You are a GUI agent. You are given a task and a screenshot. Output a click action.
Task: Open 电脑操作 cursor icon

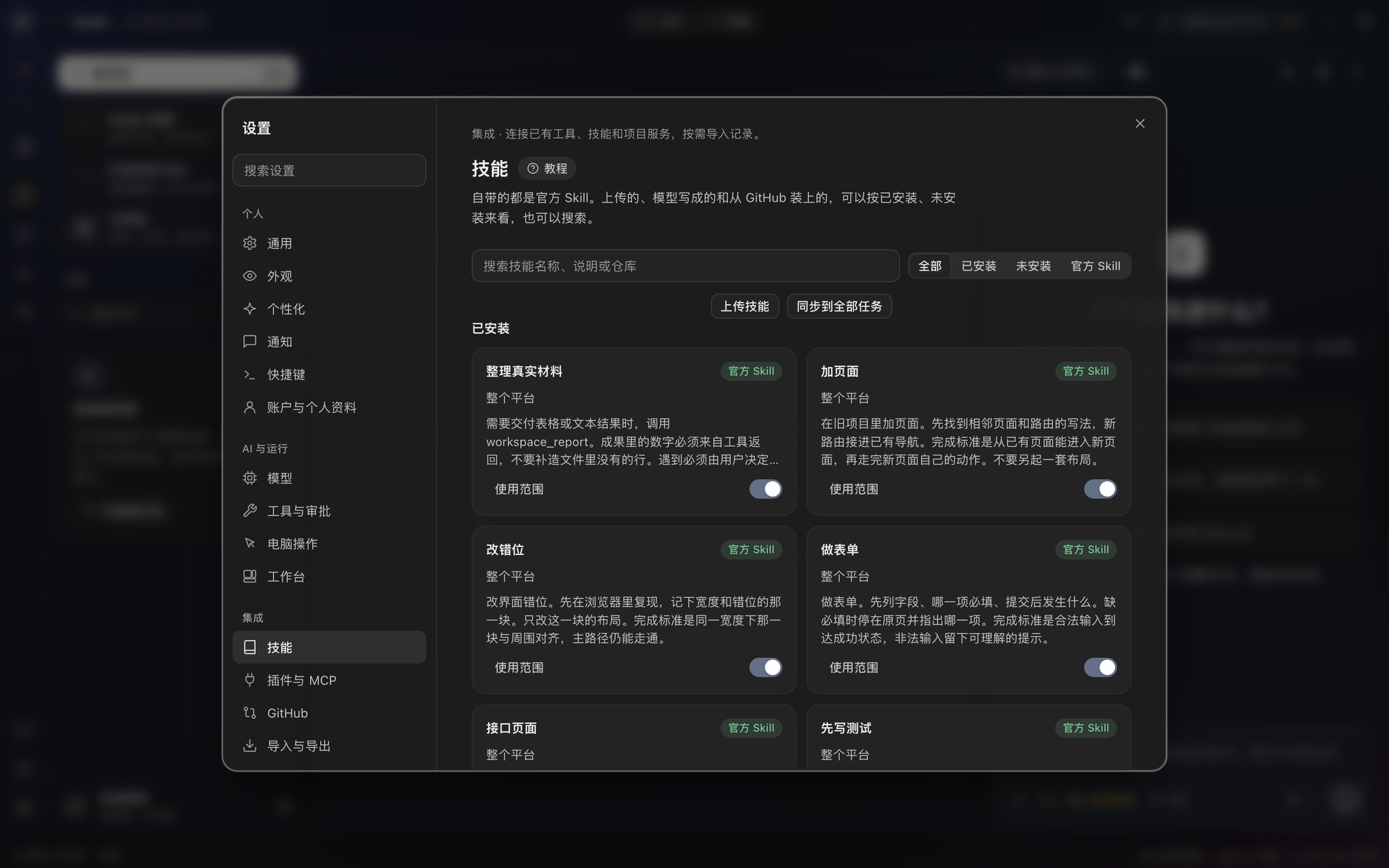click(250, 543)
